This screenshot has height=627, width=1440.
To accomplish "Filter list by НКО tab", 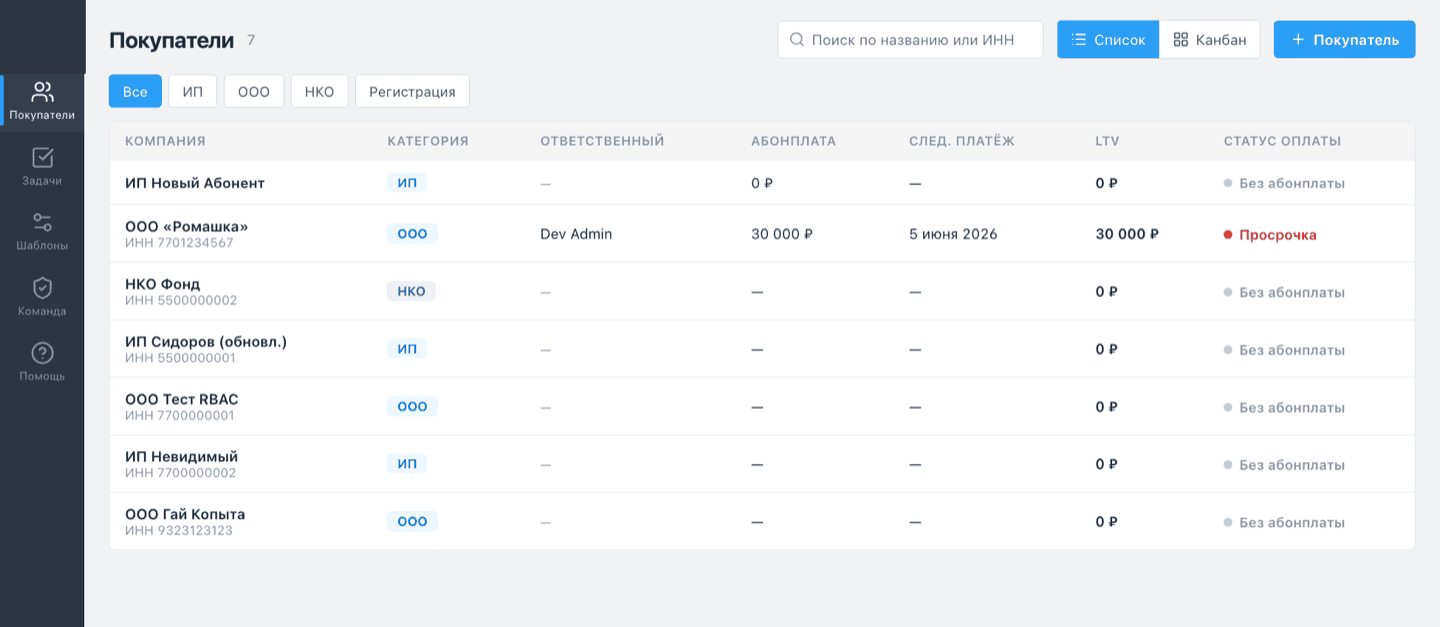I will click(320, 91).
